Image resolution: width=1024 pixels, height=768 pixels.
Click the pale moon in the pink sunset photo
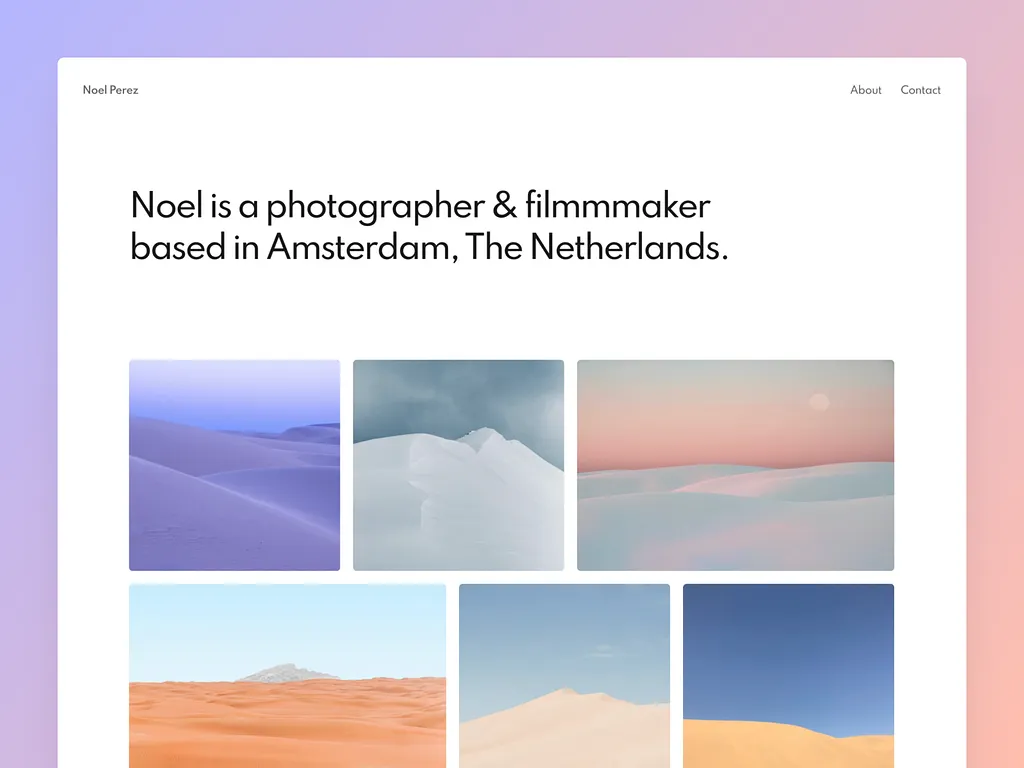coord(819,402)
